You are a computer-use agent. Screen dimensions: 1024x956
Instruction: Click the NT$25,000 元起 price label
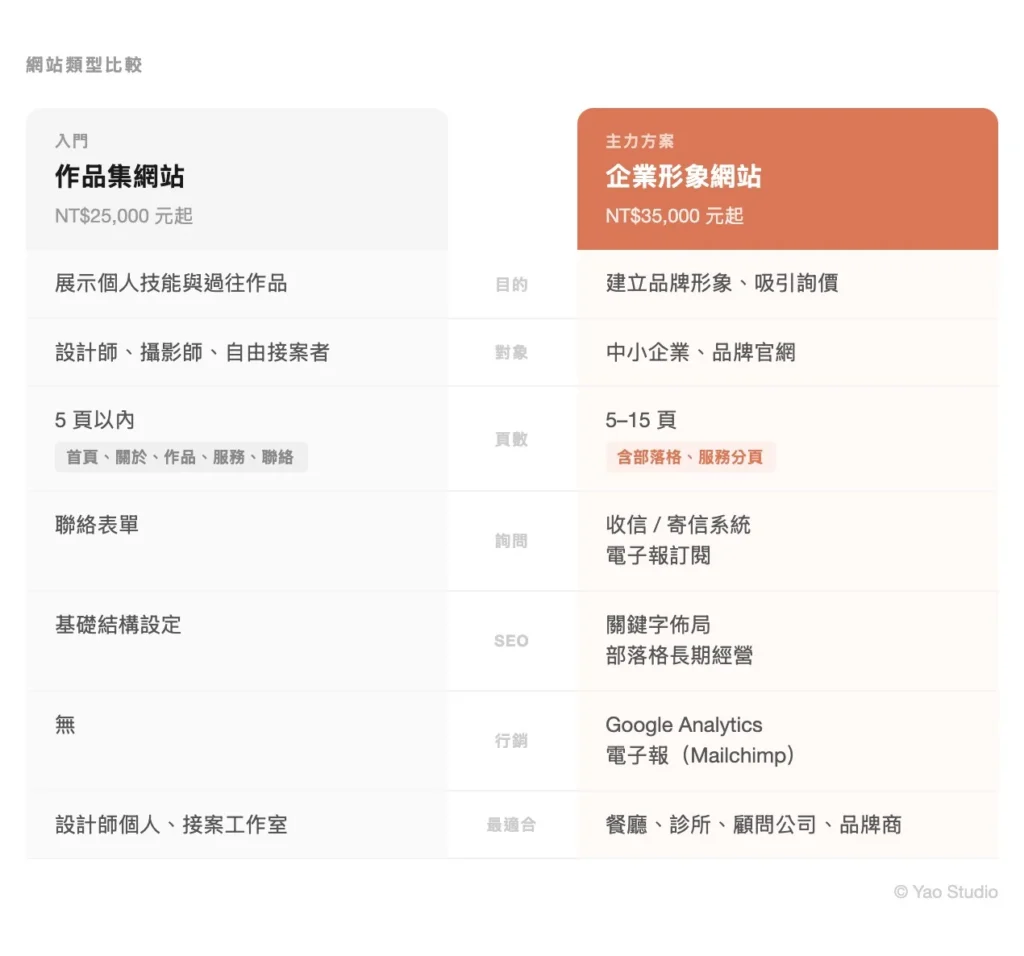pyautogui.click(x=122, y=216)
